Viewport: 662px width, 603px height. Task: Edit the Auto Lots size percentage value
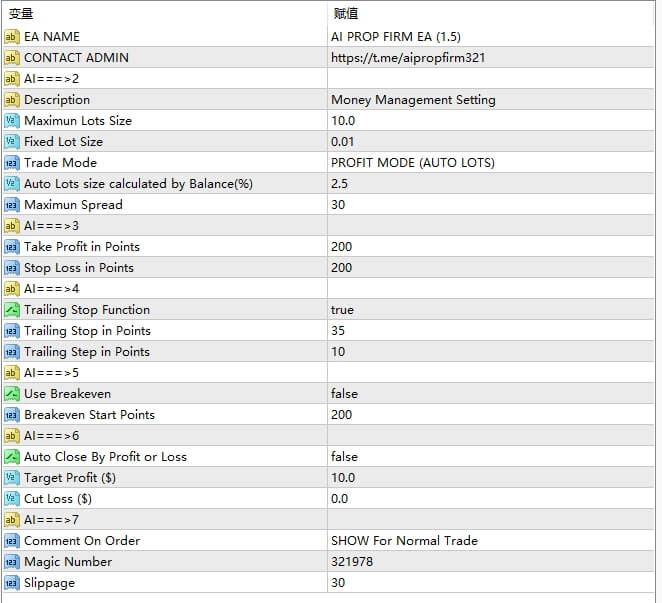pyautogui.click(x=339, y=184)
